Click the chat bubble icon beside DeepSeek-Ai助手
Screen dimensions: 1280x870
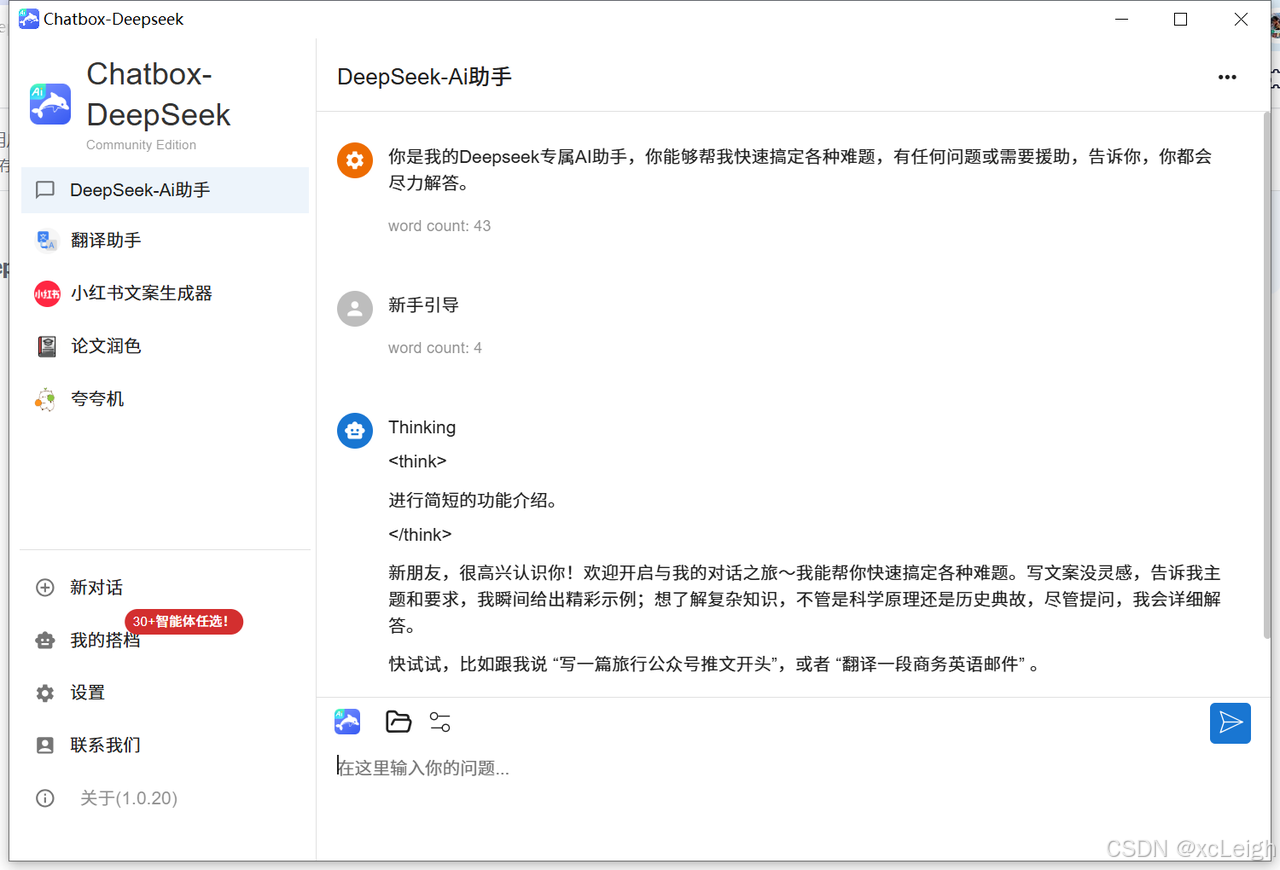click(x=45, y=190)
